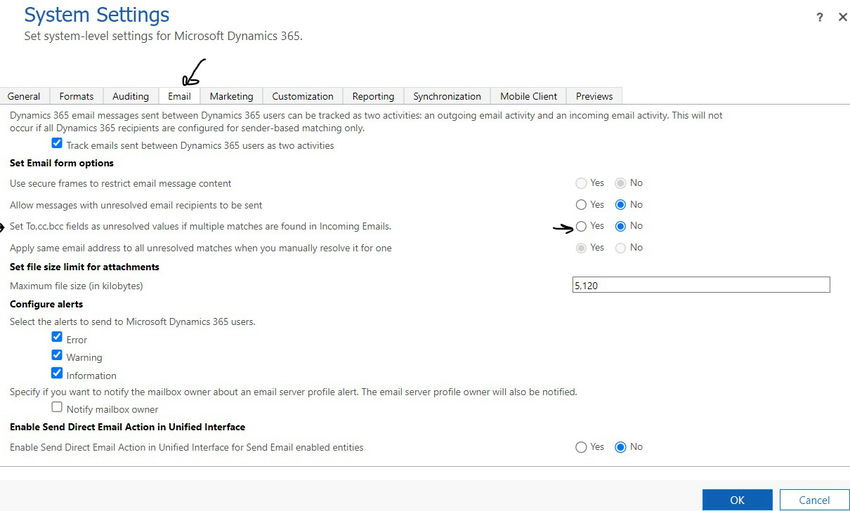
Task: Click the Set Email form options heading
Action: pyautogui.click(x=62, y=163)
